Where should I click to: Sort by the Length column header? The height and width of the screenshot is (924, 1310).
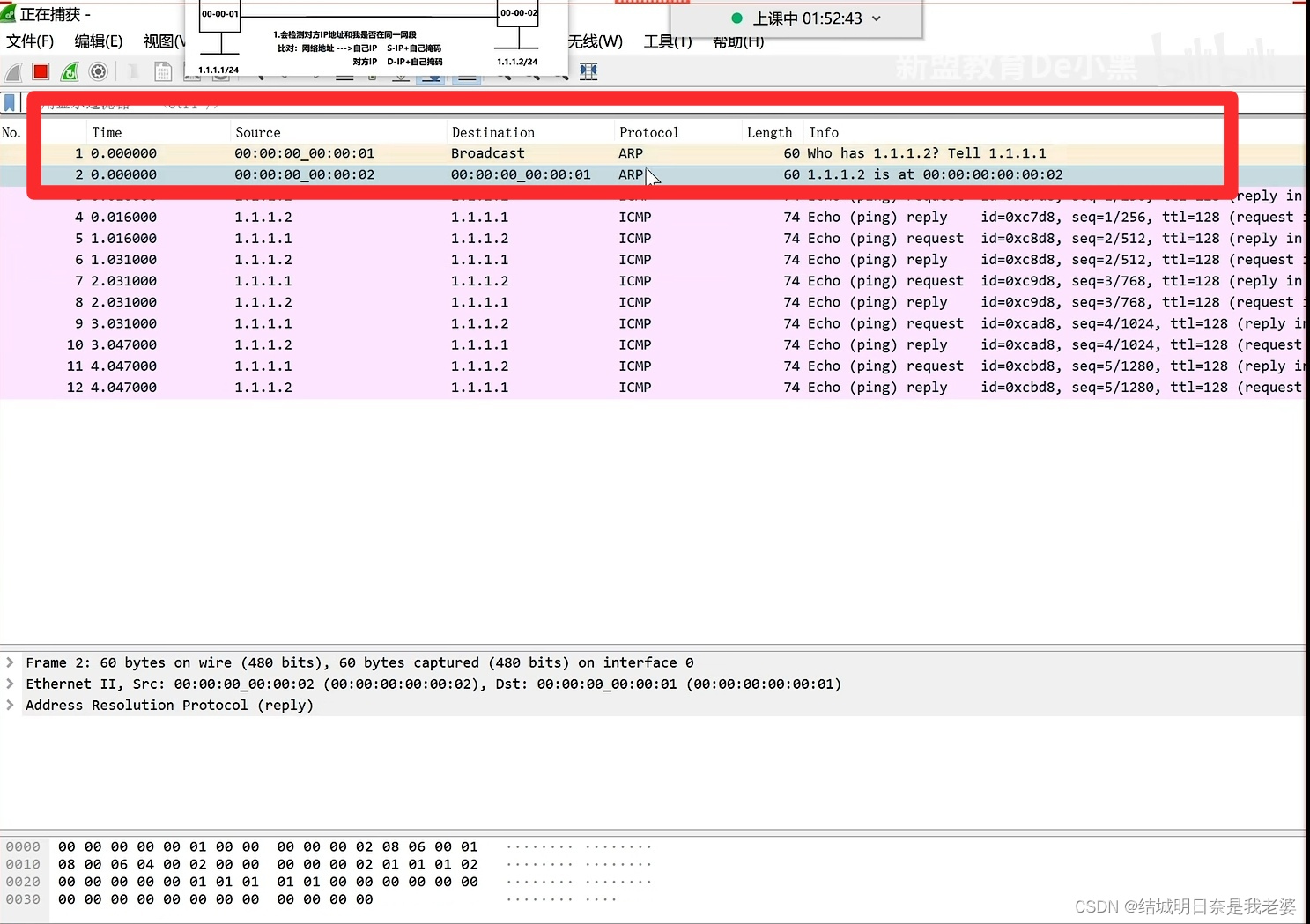click(770, 133)
